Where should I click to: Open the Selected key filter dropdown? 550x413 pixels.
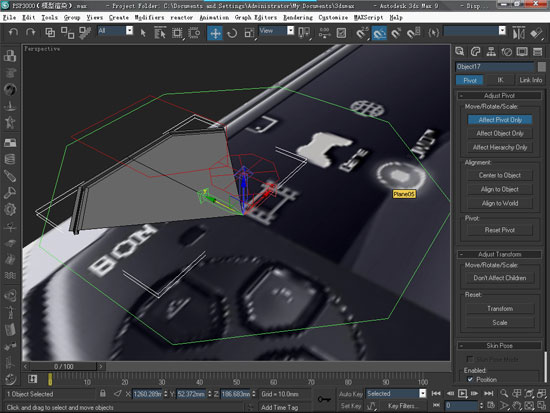click(x=423, y=393)
